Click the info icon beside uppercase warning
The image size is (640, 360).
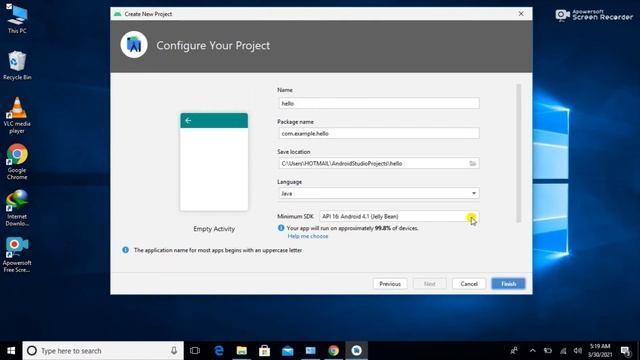click(x=125, y=250)
